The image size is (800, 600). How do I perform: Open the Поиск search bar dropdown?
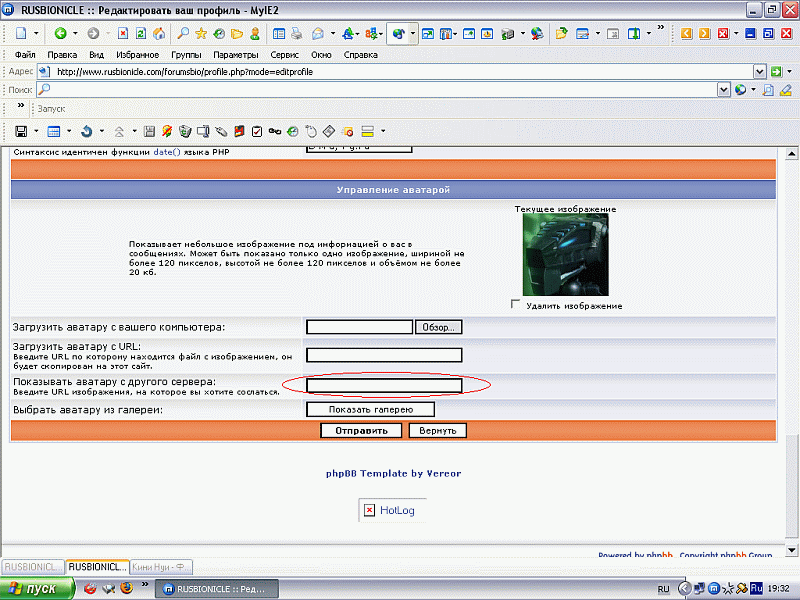click(x=723, y=90)
